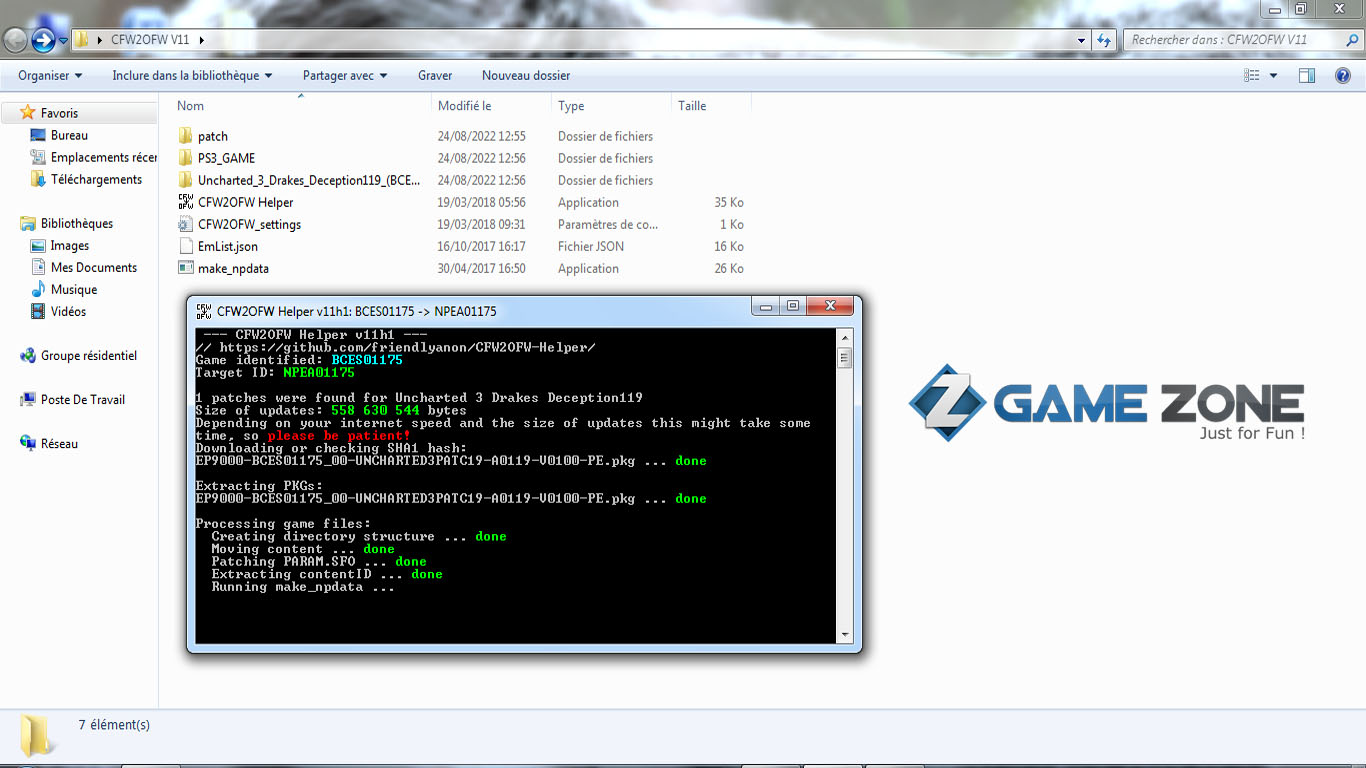Screen dimensions: 1366x768
Task: Click the Graver toolbar item
Action: click(435, 75)
